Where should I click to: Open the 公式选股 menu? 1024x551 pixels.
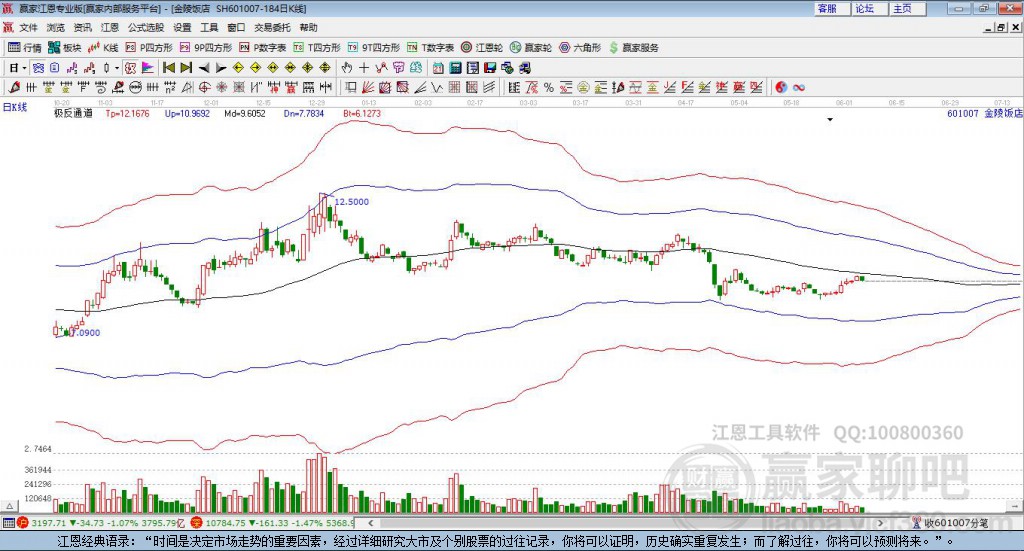coord(146,27)
